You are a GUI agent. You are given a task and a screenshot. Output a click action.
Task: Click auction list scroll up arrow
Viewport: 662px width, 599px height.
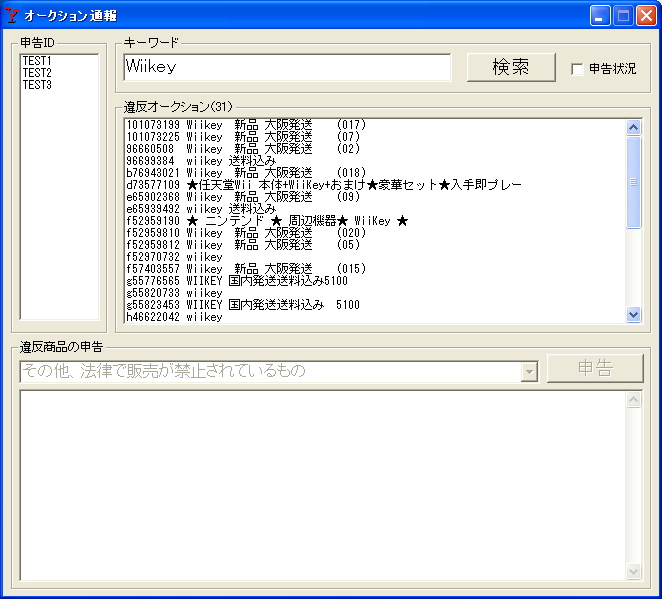(x=633, y=127)
